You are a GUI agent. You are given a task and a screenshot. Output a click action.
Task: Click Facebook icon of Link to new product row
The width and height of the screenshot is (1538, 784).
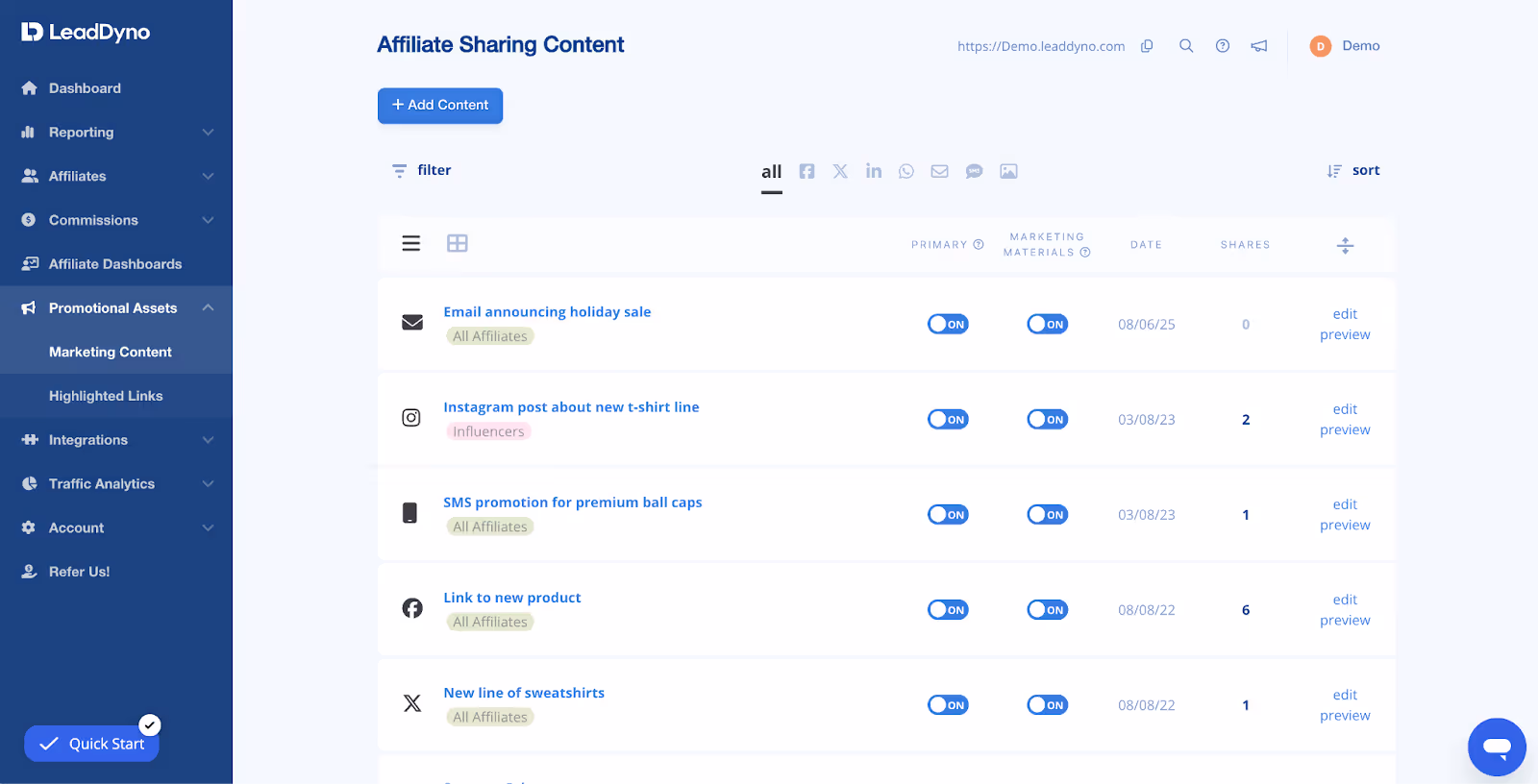[412, 608]
